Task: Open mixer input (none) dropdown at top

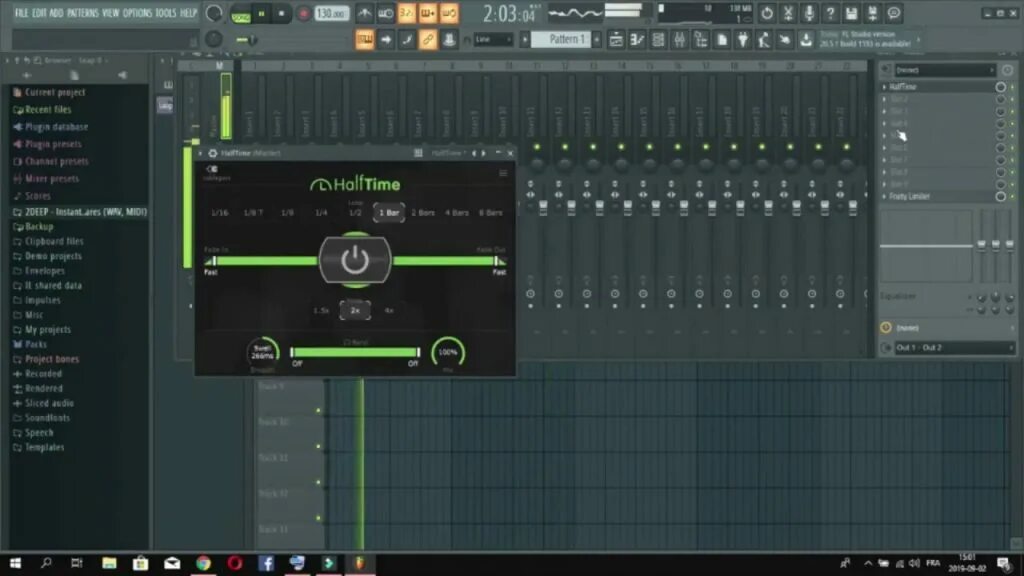Action: pos(945,70)
